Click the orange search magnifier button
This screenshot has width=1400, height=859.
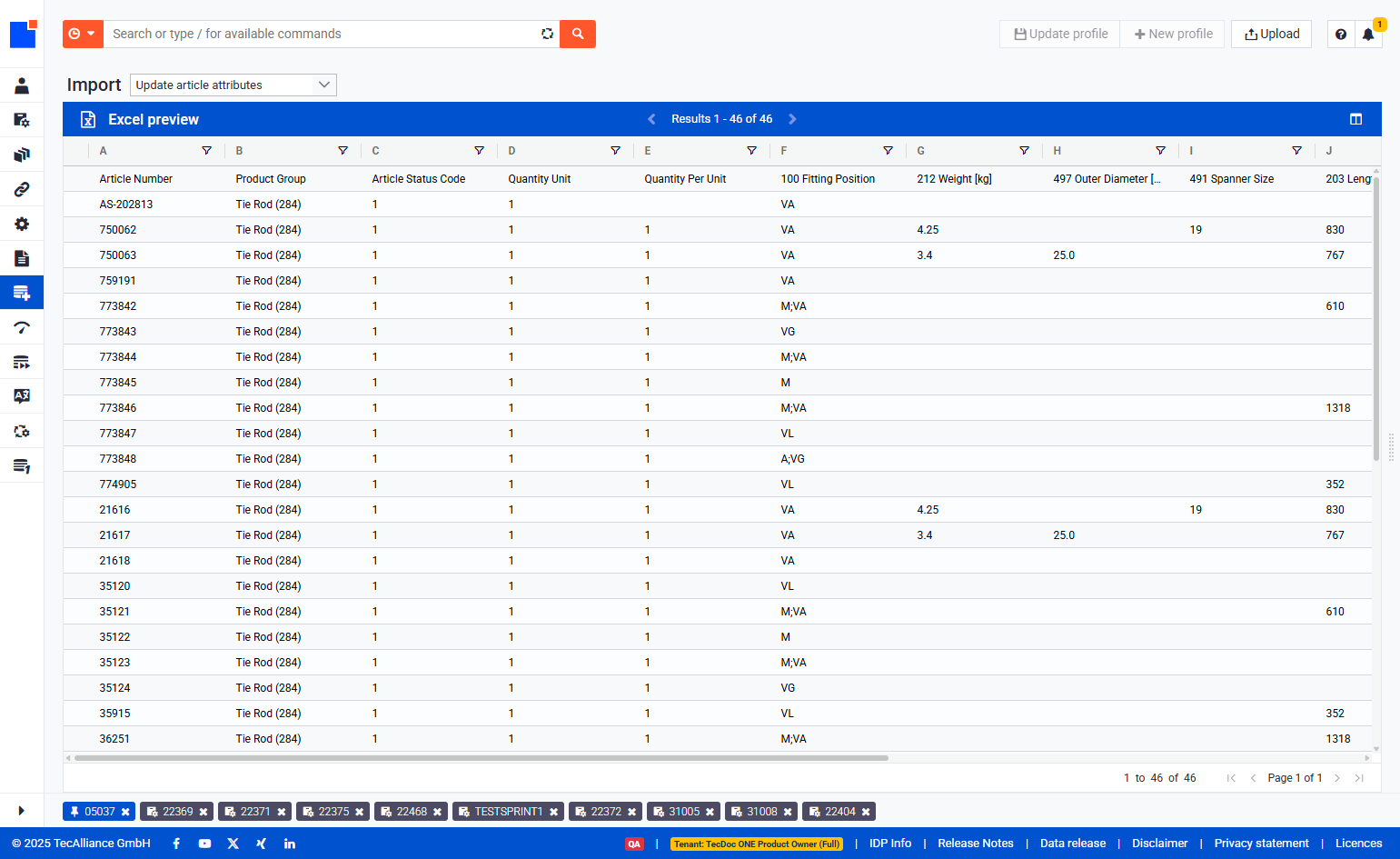click(x=578, y=34)
